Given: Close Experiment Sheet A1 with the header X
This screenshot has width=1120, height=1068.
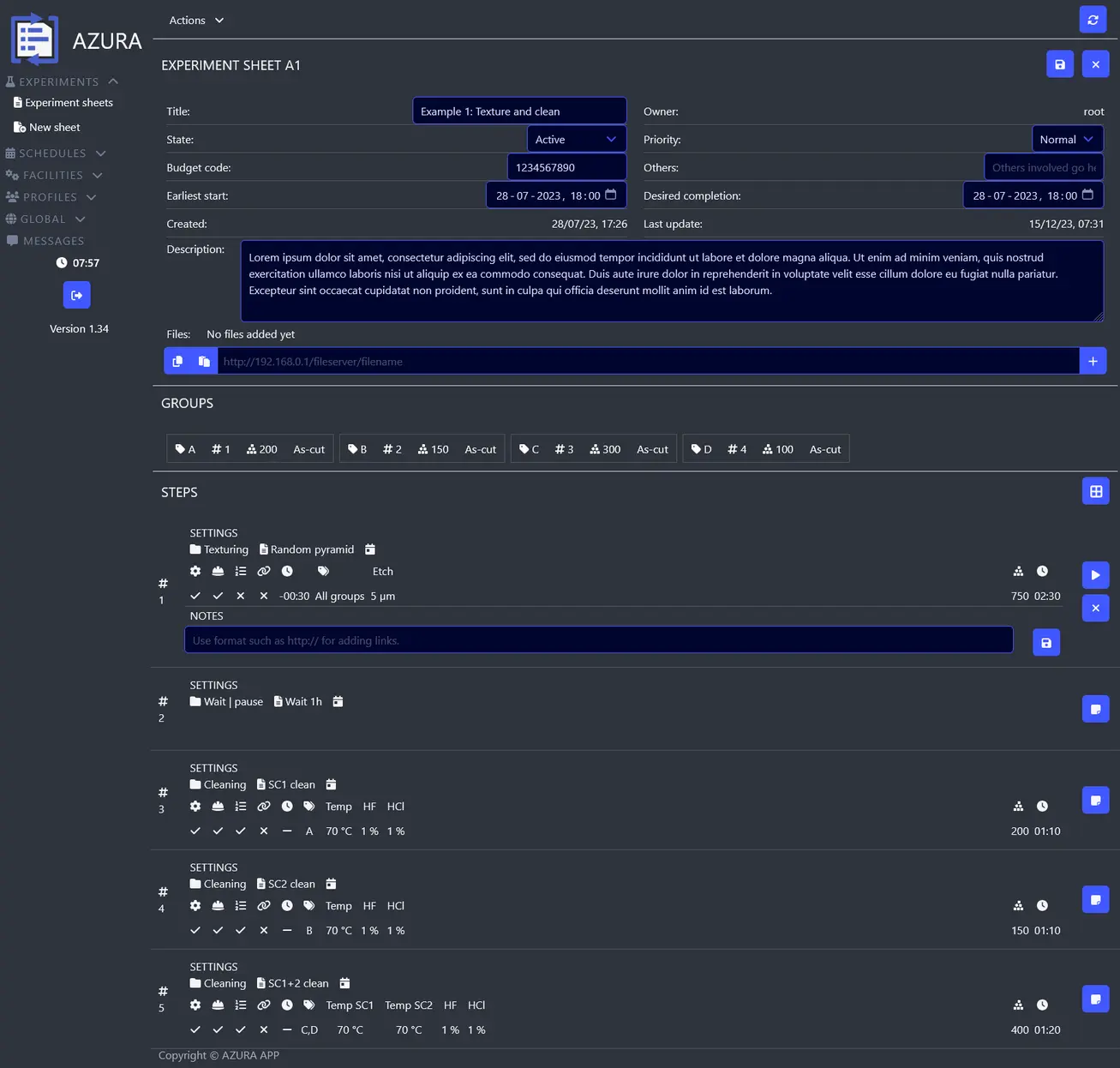Looking at the screenshot, I should coord(1095,64).
